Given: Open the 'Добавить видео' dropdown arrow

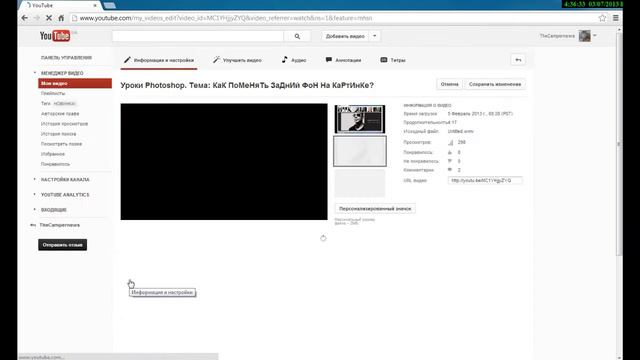Looking at the screenshot, I should pos(374,36).
